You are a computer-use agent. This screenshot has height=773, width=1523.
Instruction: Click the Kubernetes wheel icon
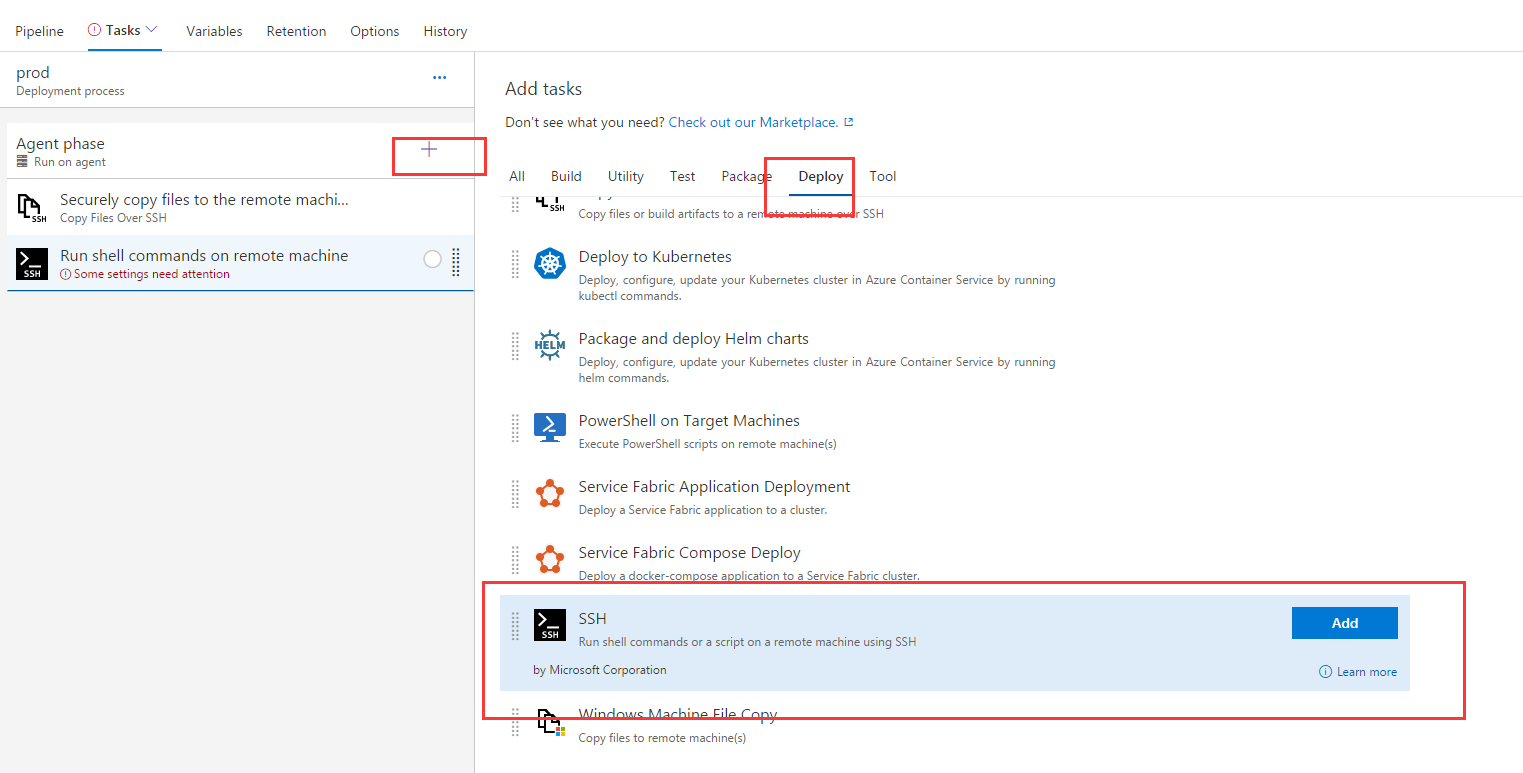click(x=550, y=264)
